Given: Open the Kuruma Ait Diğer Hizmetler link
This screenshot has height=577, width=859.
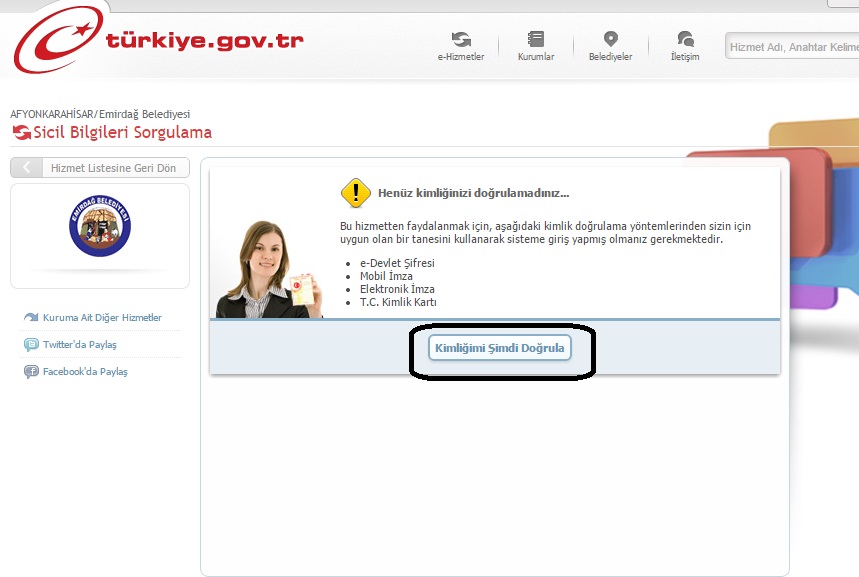Looking at the screenshot, I should click(x=102, y=318).
